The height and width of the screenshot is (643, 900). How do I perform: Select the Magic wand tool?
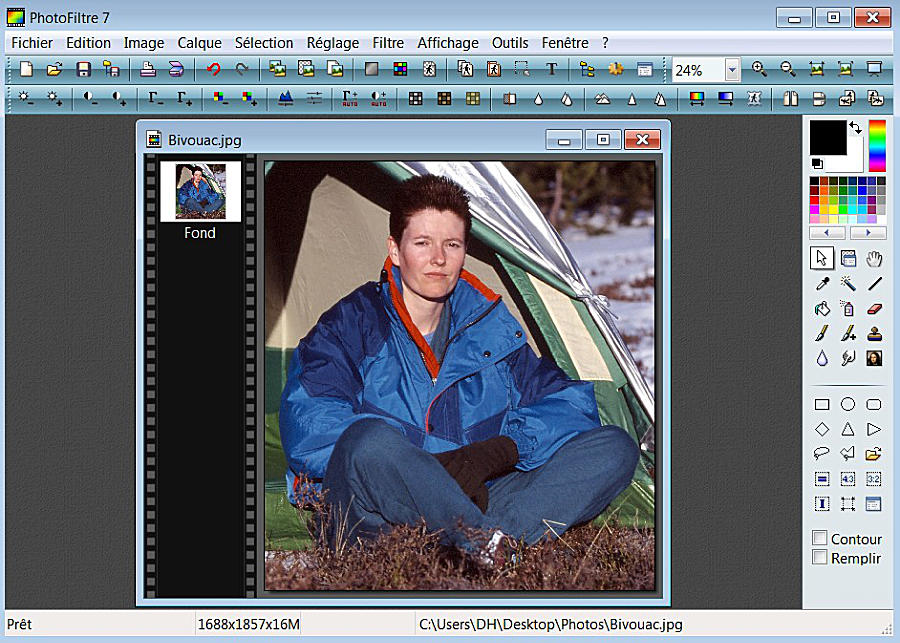click(x=848, y=284)
